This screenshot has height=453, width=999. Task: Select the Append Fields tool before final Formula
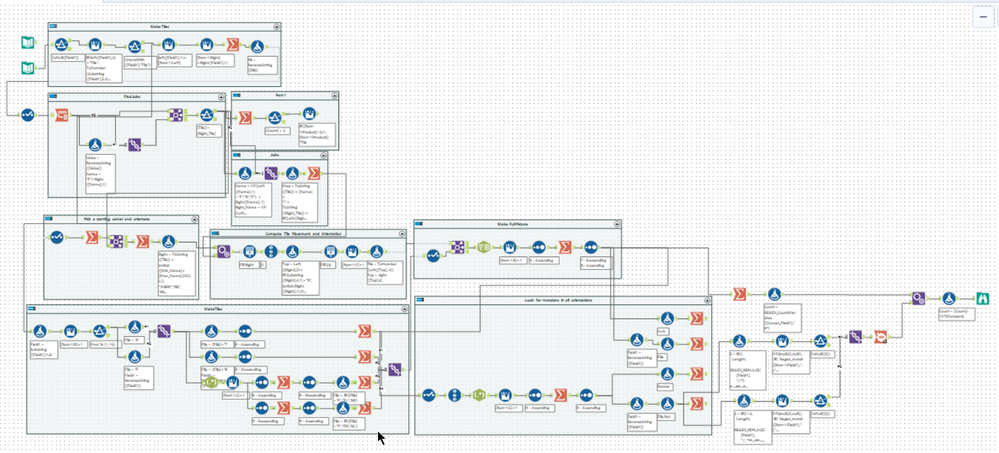click(x=918, y=298)
